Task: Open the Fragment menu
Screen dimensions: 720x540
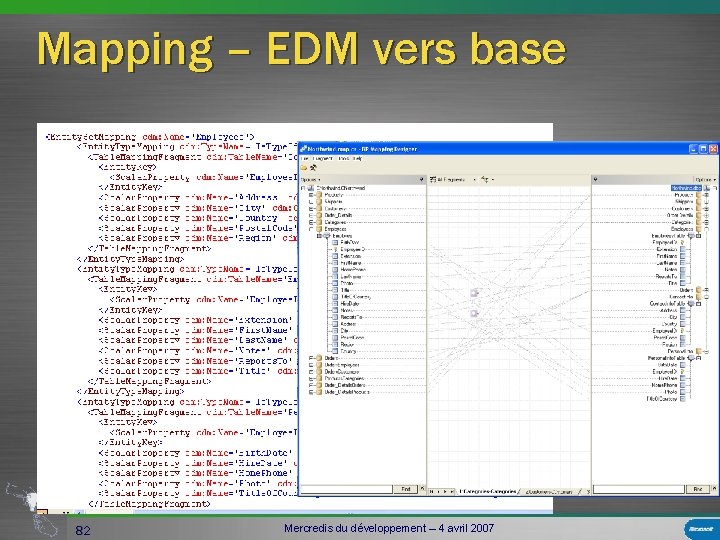Action: pyautogui.click(x=322, y=158)
